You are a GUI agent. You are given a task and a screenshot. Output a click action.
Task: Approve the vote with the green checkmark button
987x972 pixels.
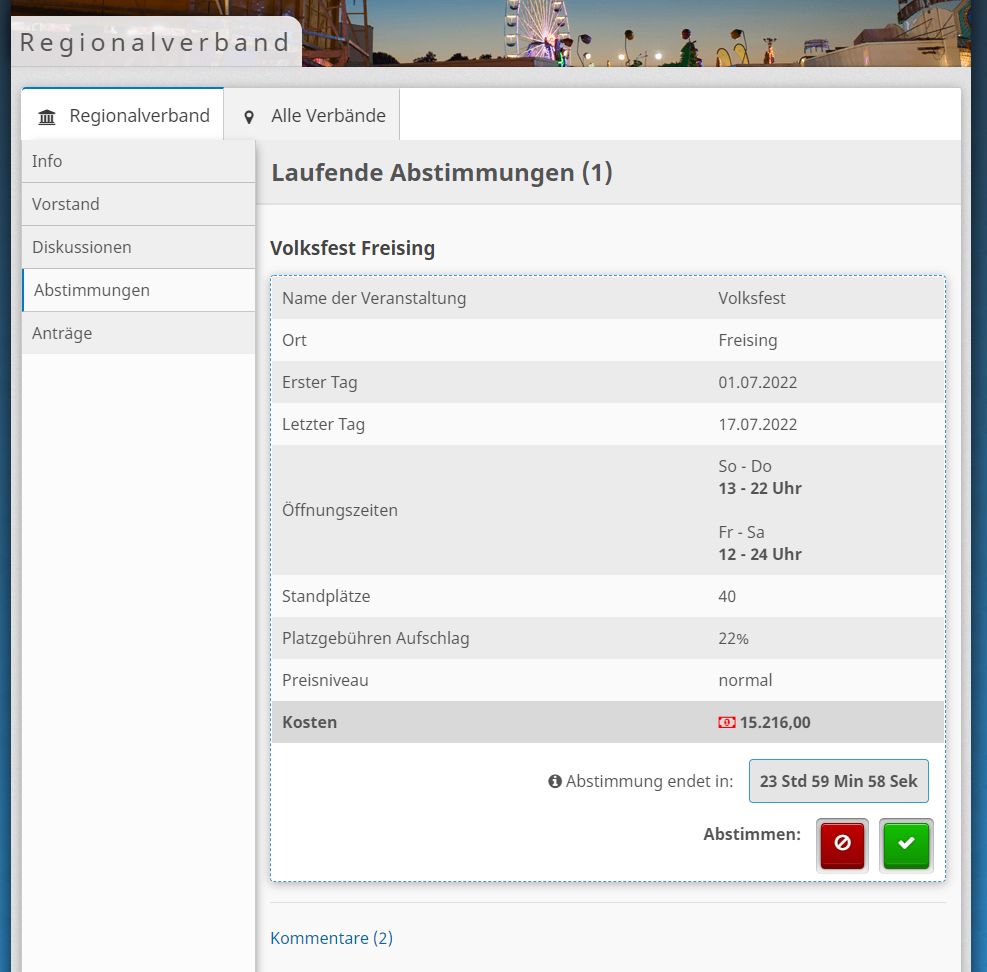tap(906, 845)
